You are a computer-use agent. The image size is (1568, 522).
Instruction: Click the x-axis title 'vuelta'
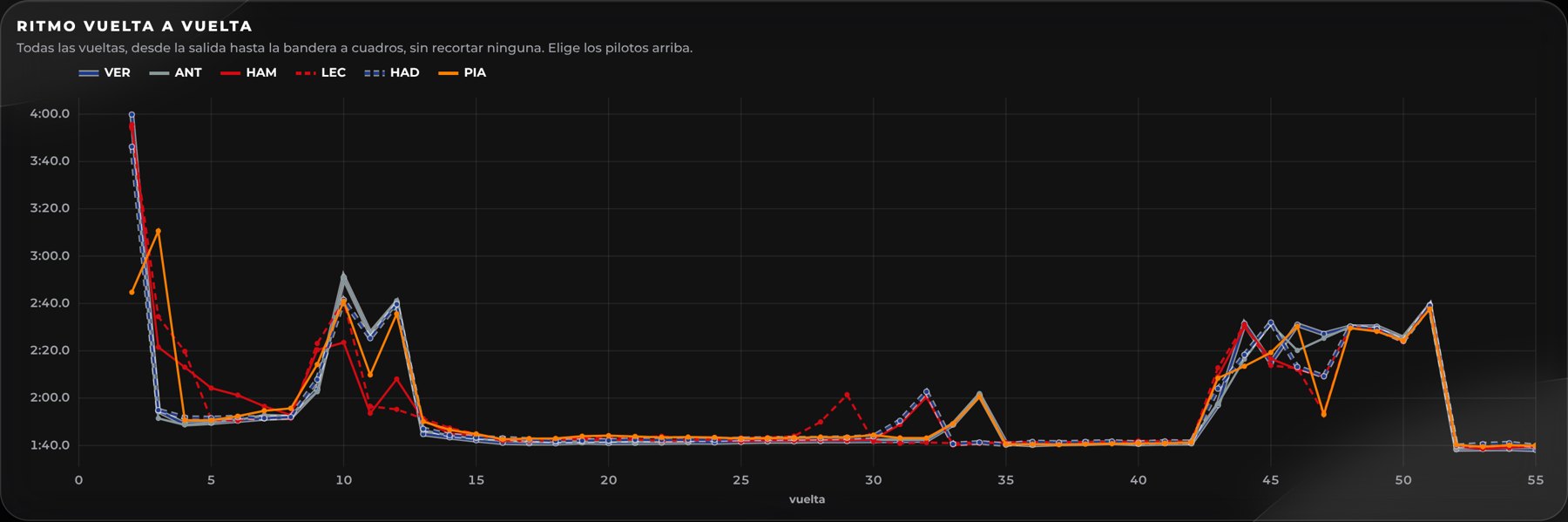(807, 499)
